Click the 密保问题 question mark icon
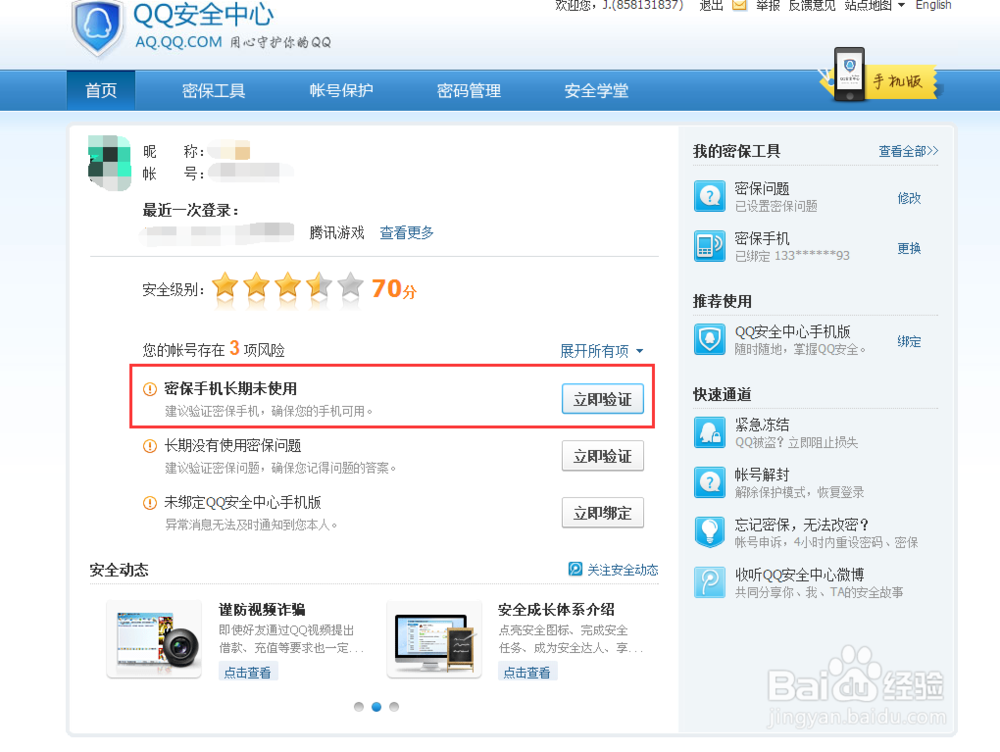This screenshot has width=1000, height=752. click(710, 196)
